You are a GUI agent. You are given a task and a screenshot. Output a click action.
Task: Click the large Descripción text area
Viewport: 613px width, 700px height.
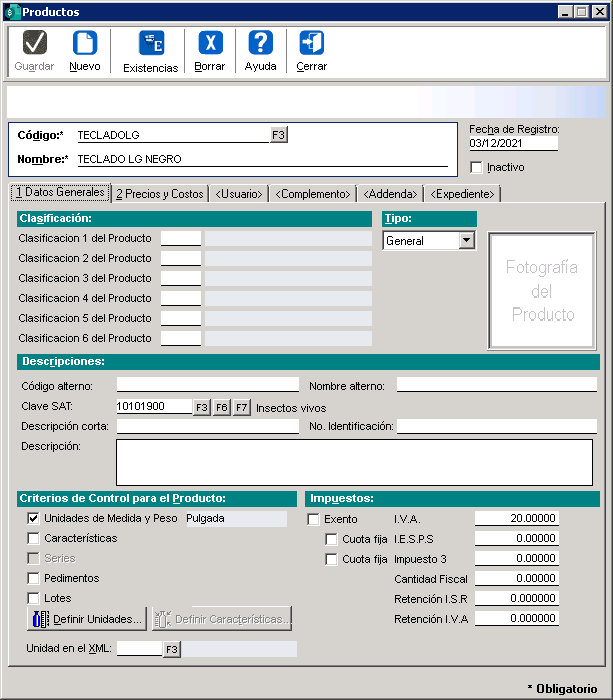(x=354, y=462)
